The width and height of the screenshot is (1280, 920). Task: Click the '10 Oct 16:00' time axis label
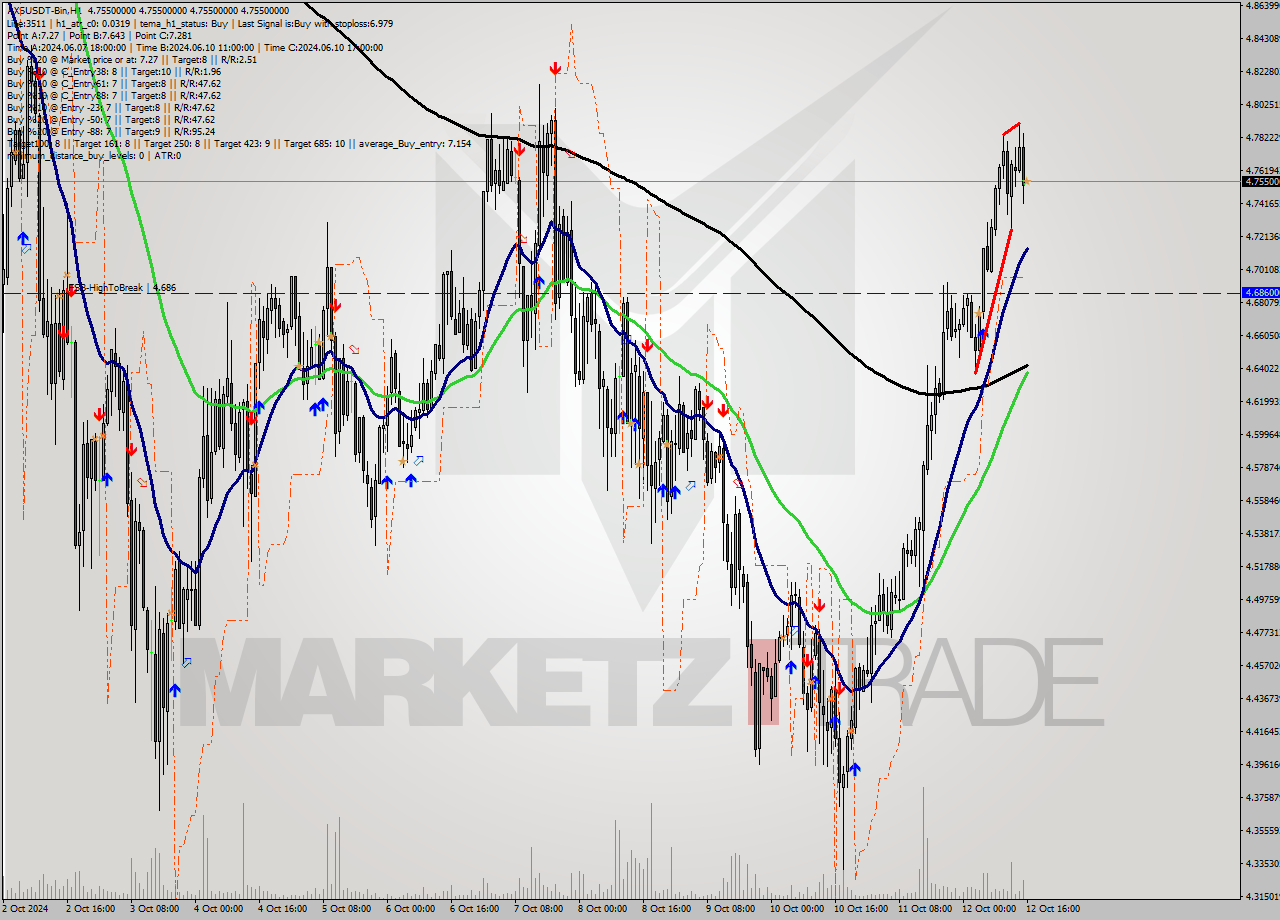click(x=862, y=909)
